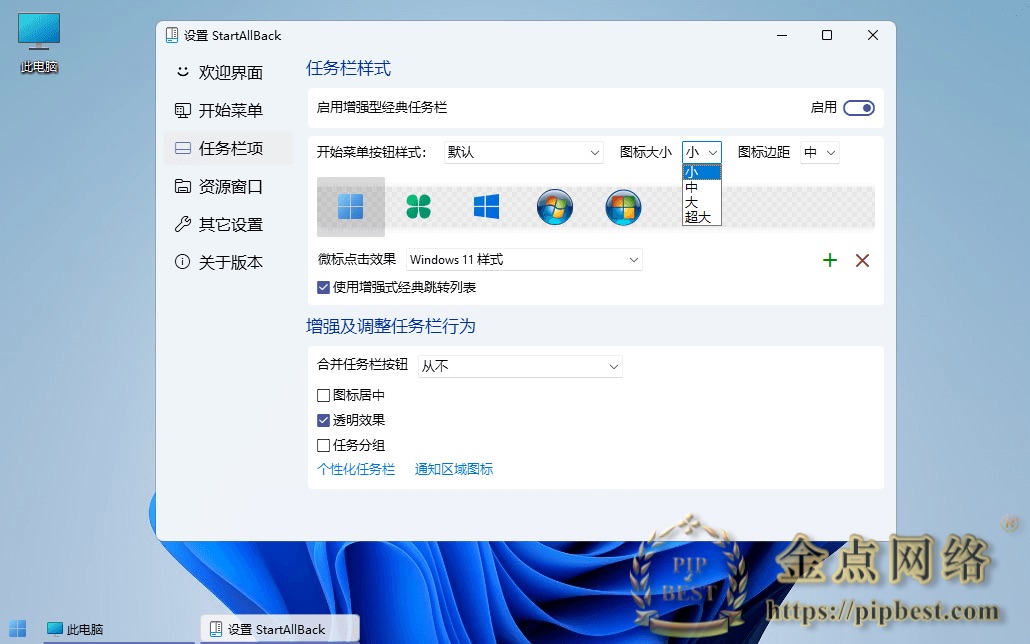
Task: Choose 超大 in the icon size list
Action: 702,218
